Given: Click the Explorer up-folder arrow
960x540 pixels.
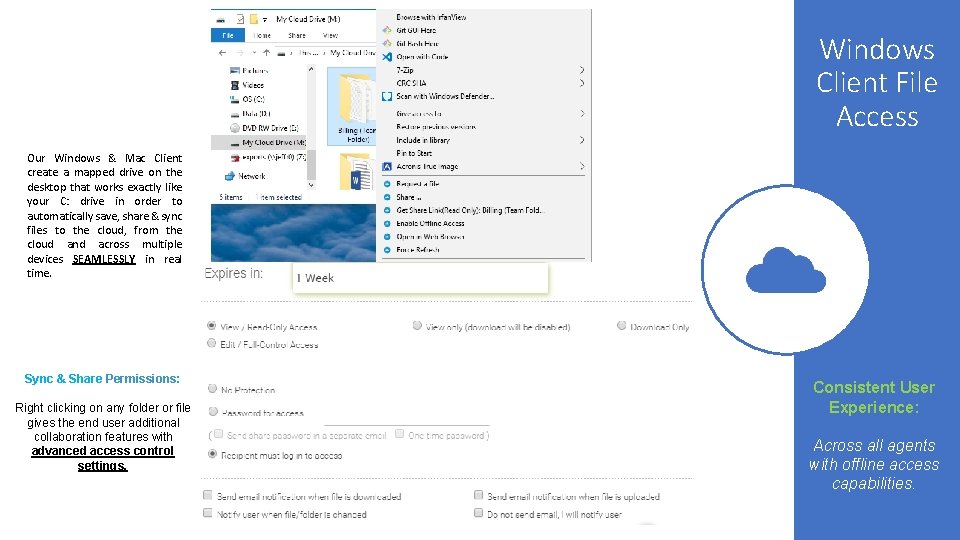Looking at the screenshot, I should coord(266,53).
